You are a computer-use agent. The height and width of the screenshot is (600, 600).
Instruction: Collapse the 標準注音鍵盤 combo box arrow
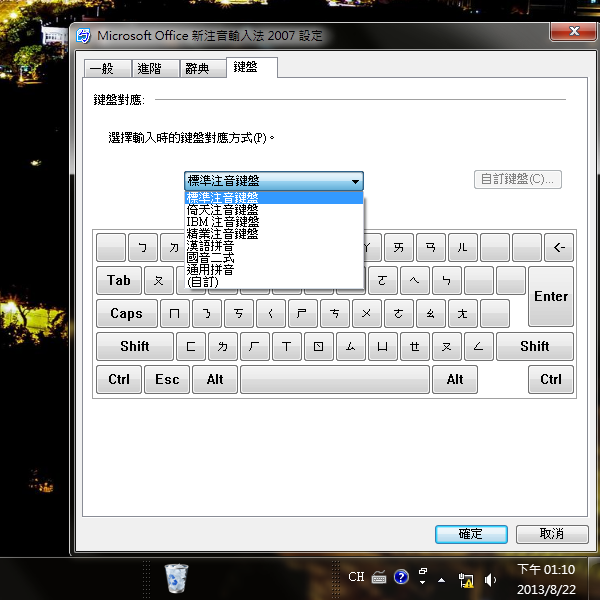tap(355, 181)
